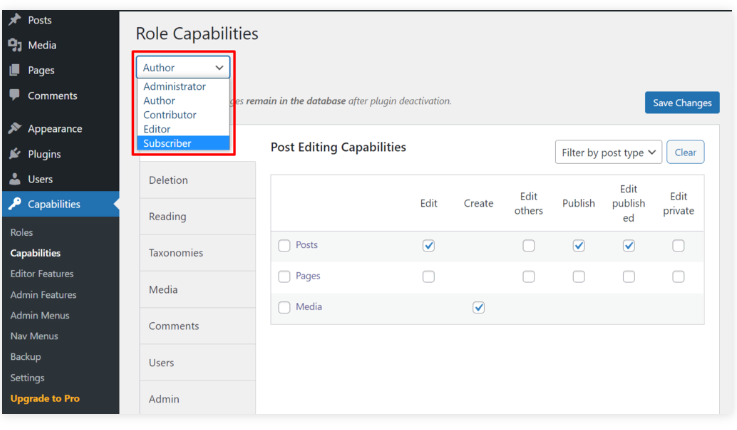Uncheck Publish capability for Posts
Image resolution: width=737 pixels, height=430 pixels.
[x=579, y=246]
